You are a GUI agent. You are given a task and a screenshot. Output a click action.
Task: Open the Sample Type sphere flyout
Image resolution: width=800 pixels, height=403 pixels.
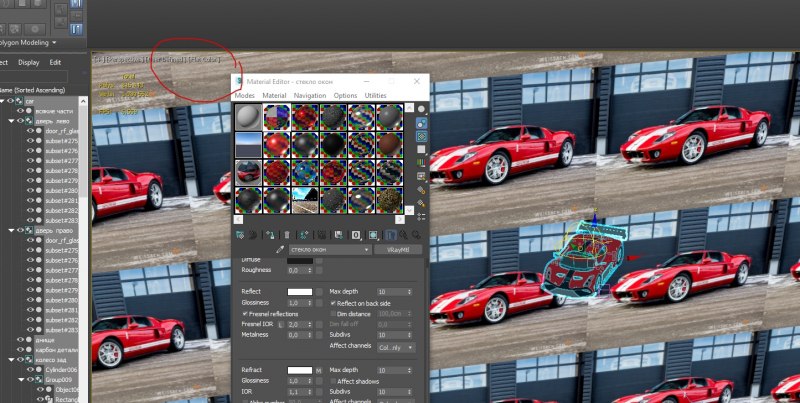[421, 109]
